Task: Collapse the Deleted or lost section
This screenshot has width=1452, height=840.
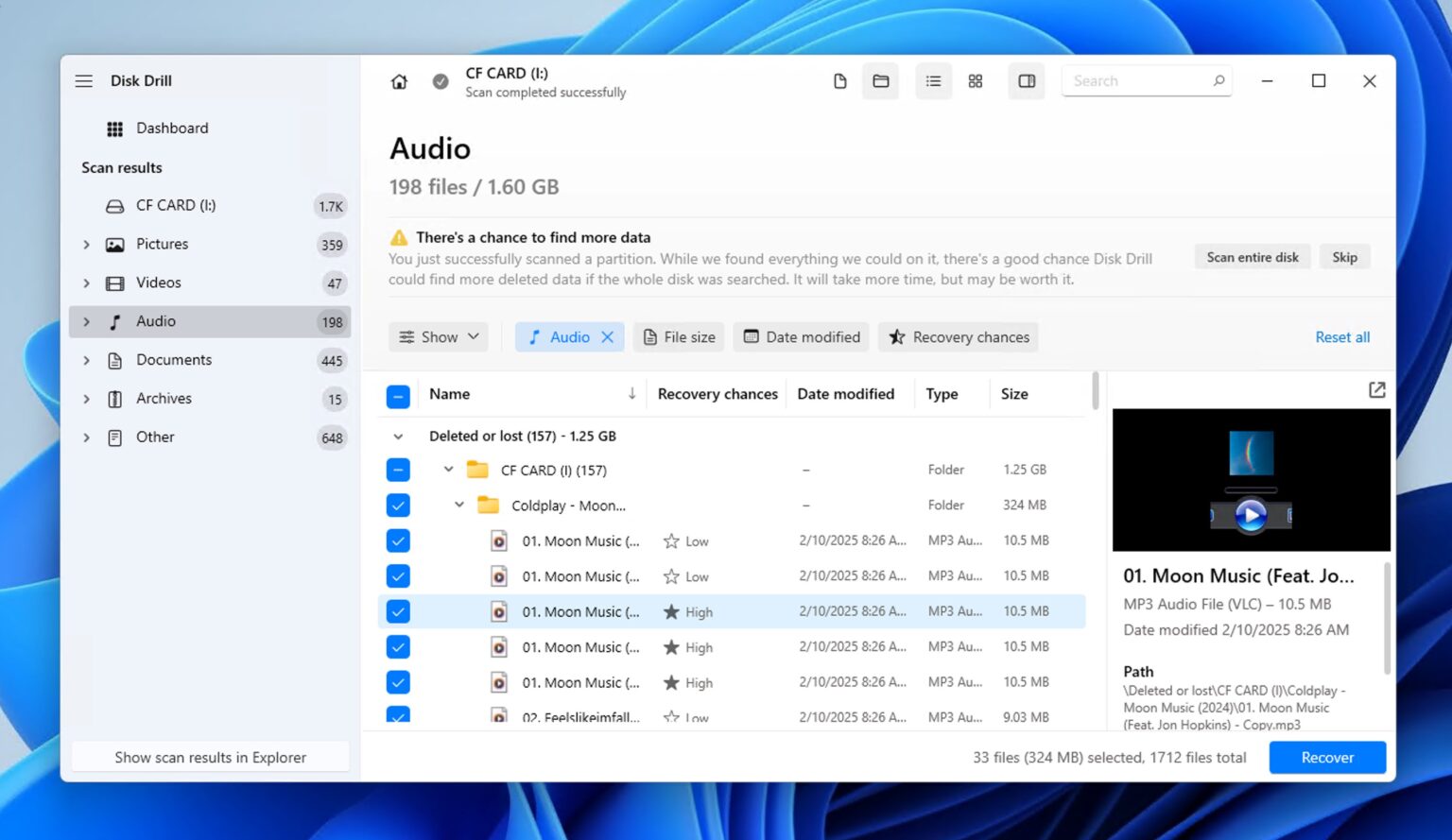Action: click(x=398, y=436)
